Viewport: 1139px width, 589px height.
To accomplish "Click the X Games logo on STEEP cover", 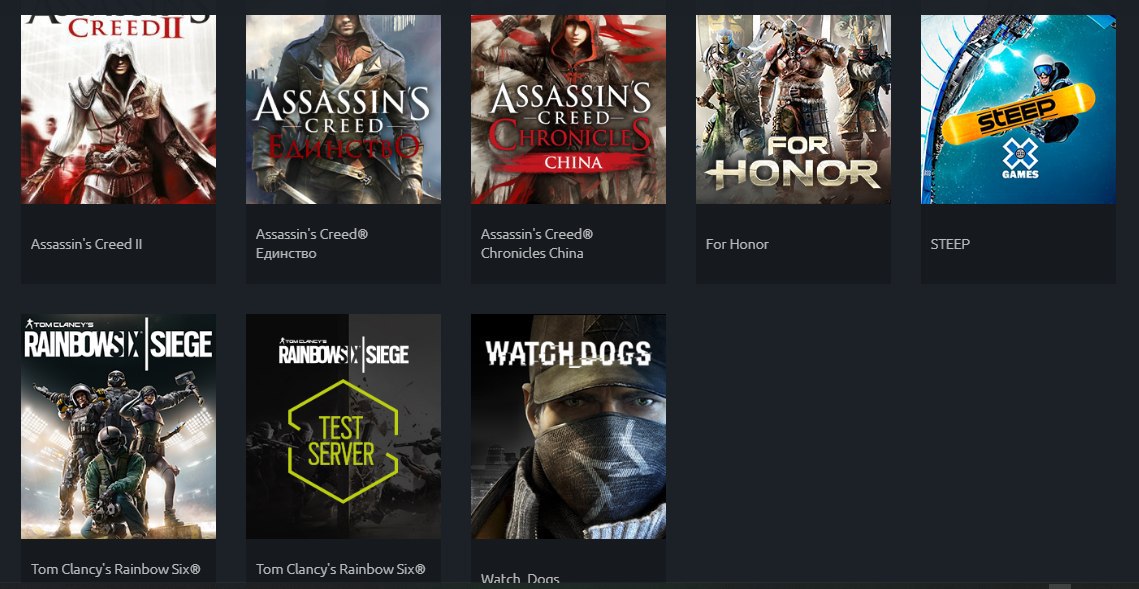I will pos(1021,158).
